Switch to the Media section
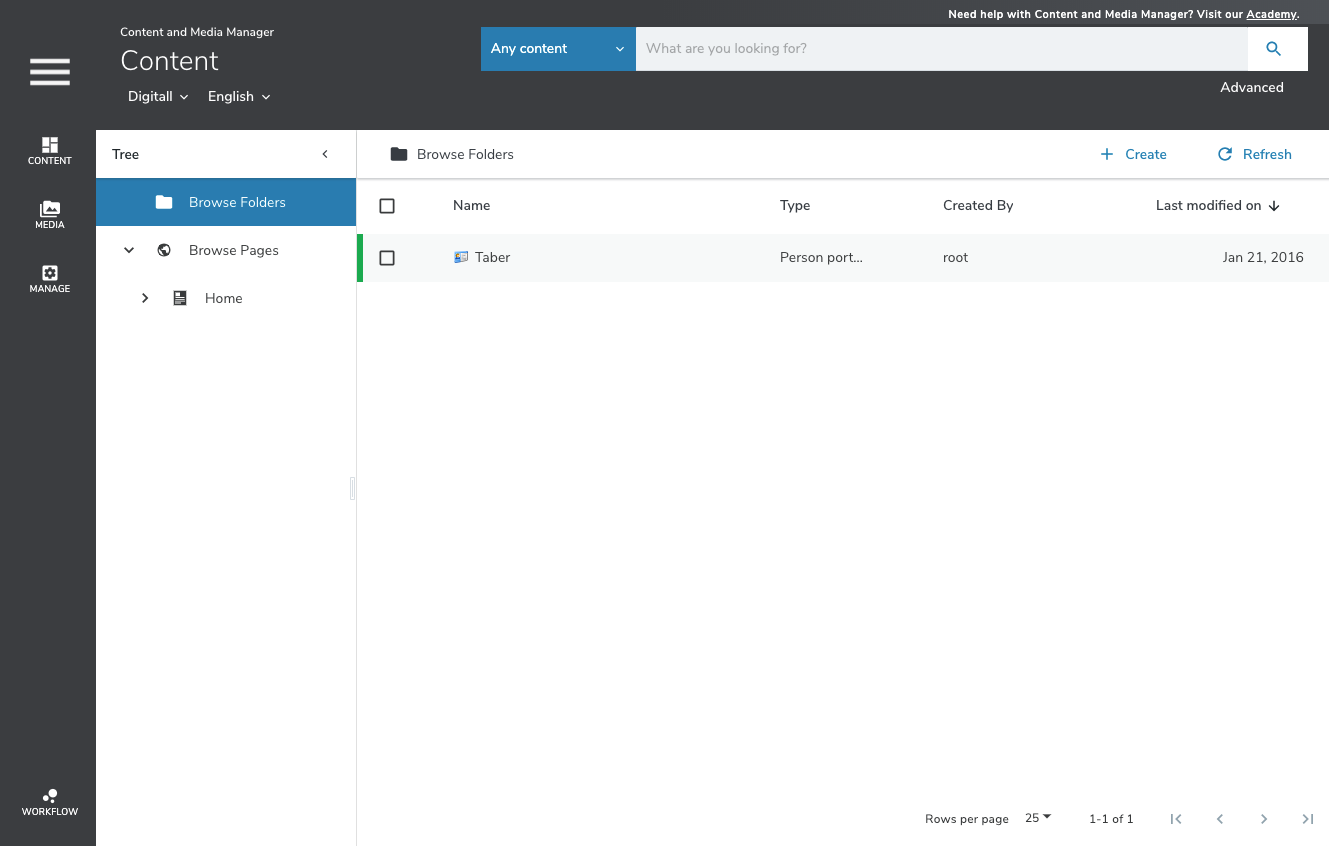This screenshot has height=846, width=1329. (49, 215)
